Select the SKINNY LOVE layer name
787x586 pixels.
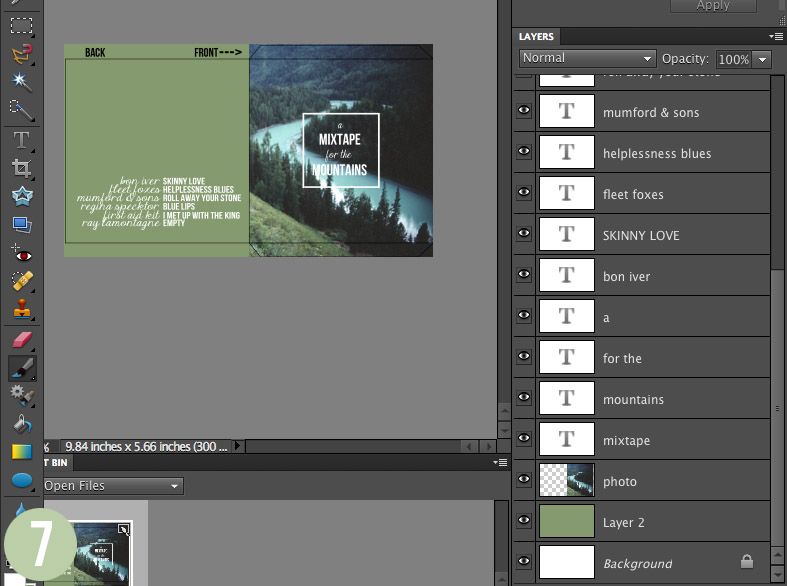pos(641,235)
